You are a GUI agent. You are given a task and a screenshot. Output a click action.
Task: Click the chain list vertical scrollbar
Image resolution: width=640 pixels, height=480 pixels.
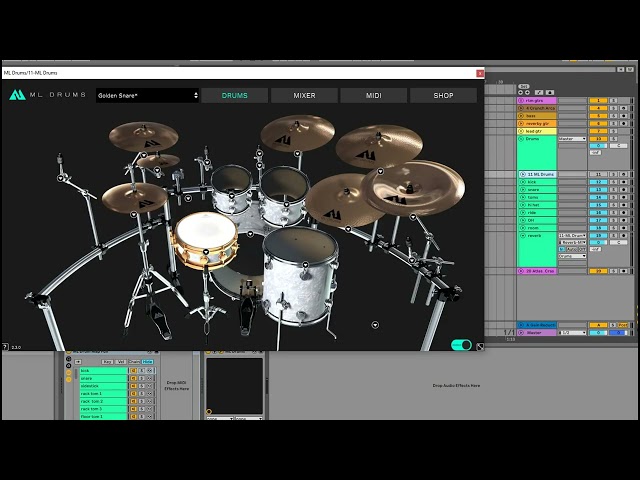point(76,375)
